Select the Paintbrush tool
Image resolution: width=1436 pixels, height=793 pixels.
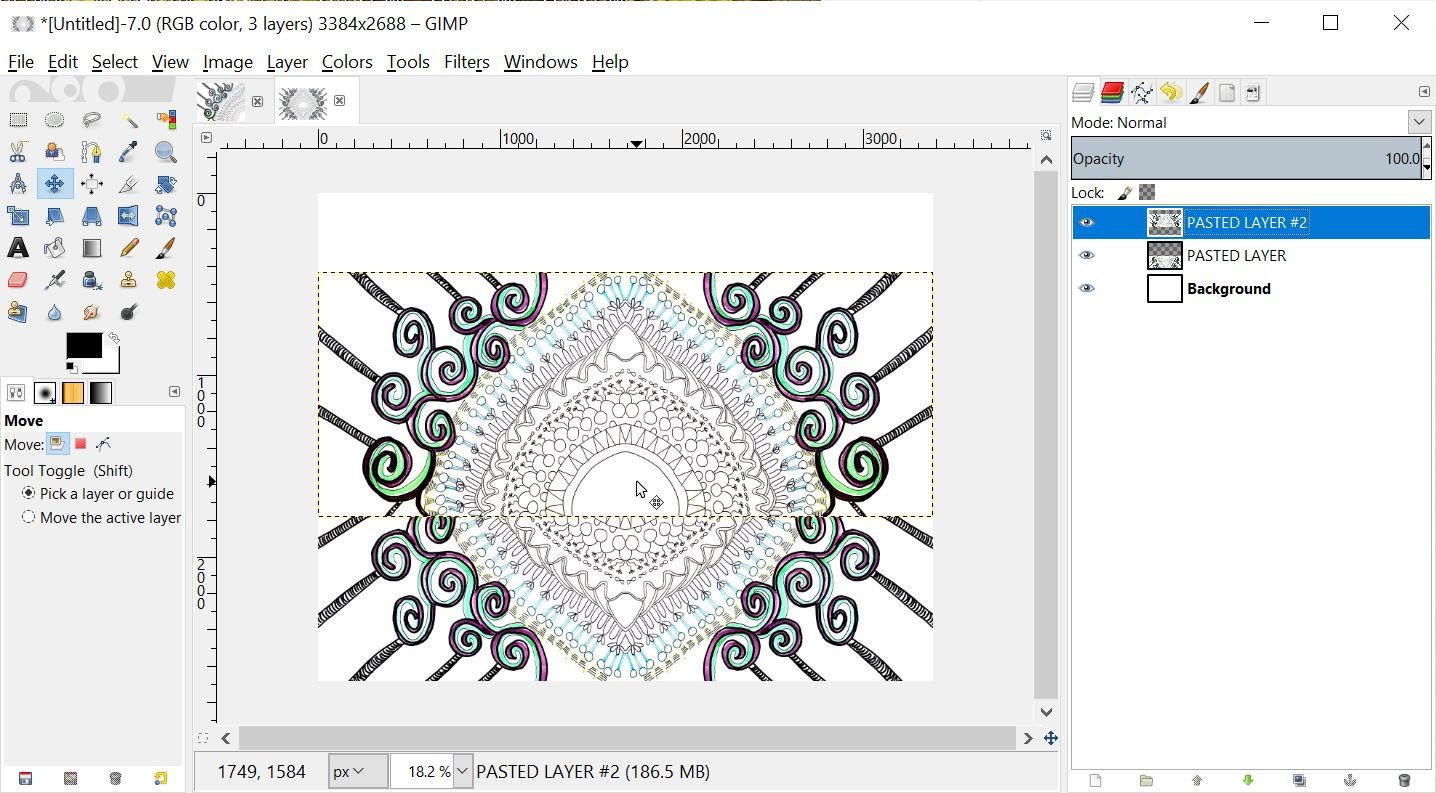click(166, 248)
